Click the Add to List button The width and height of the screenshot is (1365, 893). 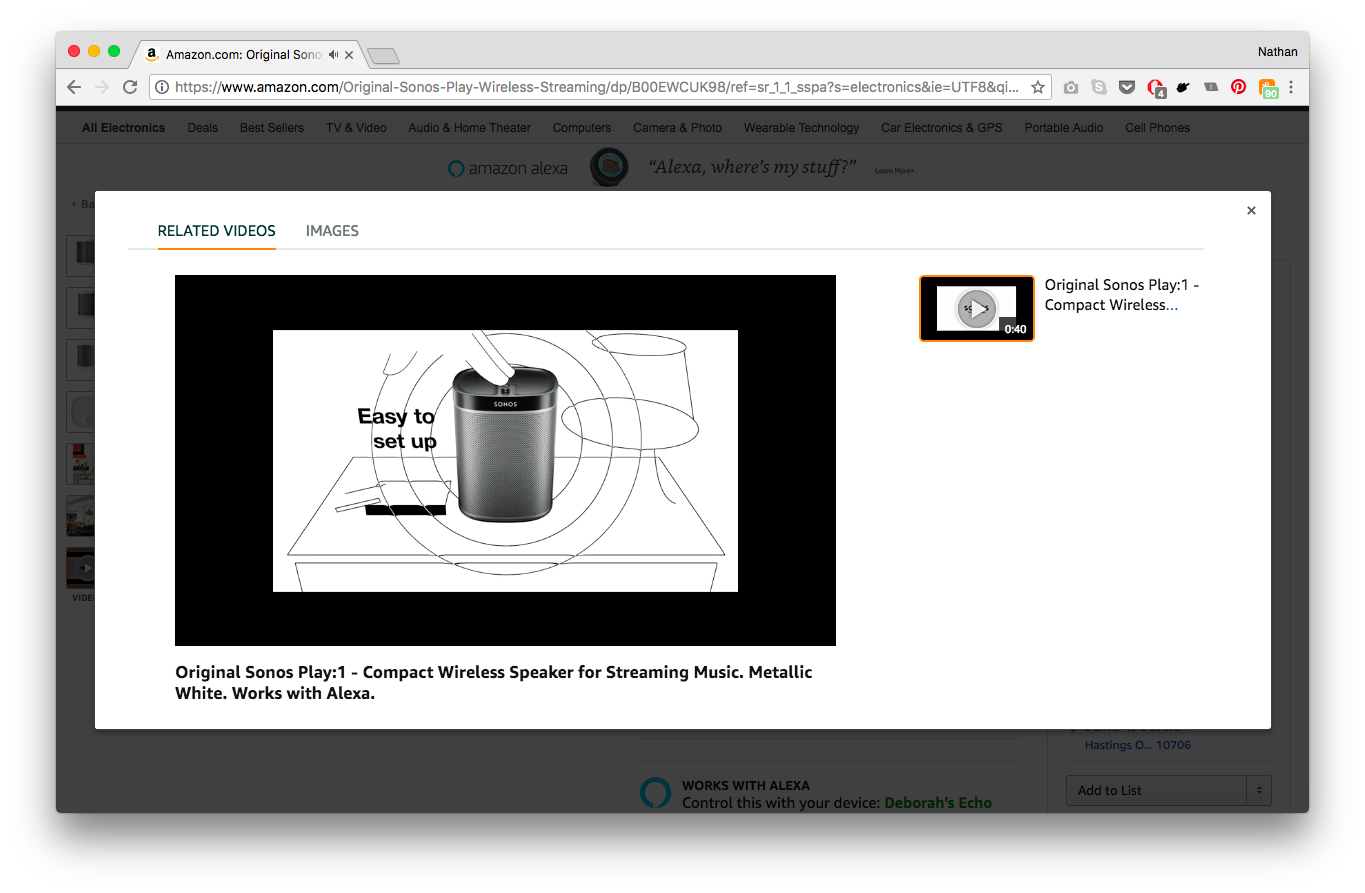click(1156, 790)
